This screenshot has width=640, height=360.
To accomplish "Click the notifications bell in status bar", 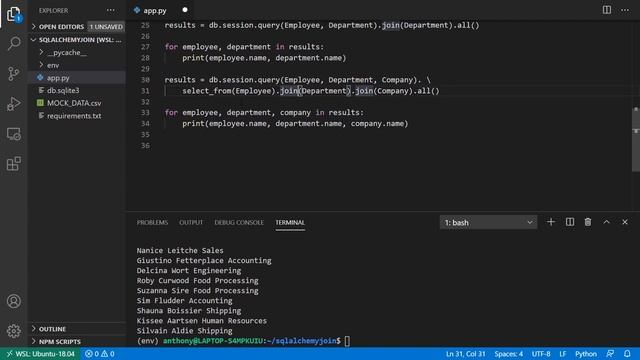I will click(x=627, y=353).
